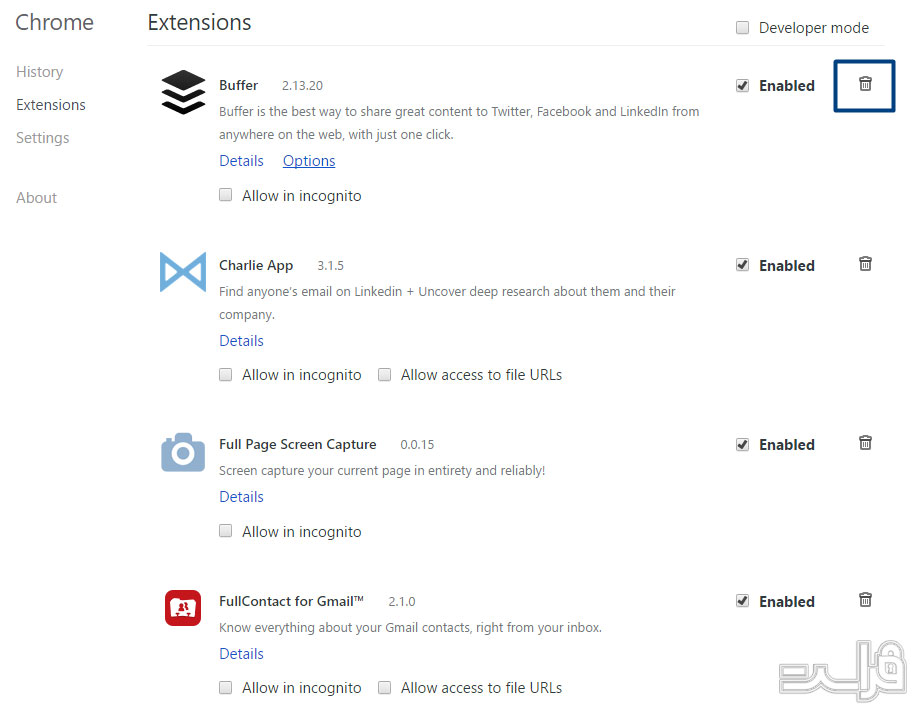The width and height of the screenshot is (922, 714).
Task: Click Charlie App's description text
Action: click(447, 303)
